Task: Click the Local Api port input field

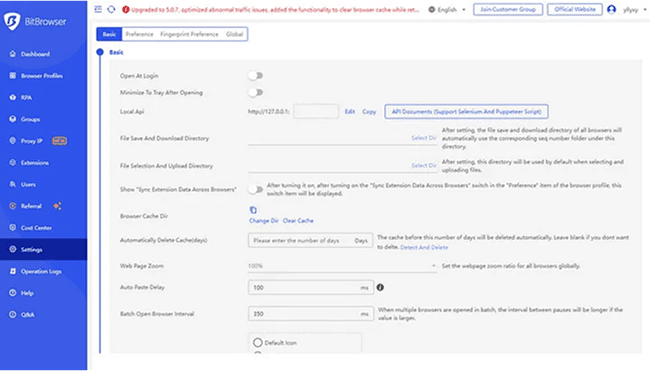Action: tap(316, 112)
